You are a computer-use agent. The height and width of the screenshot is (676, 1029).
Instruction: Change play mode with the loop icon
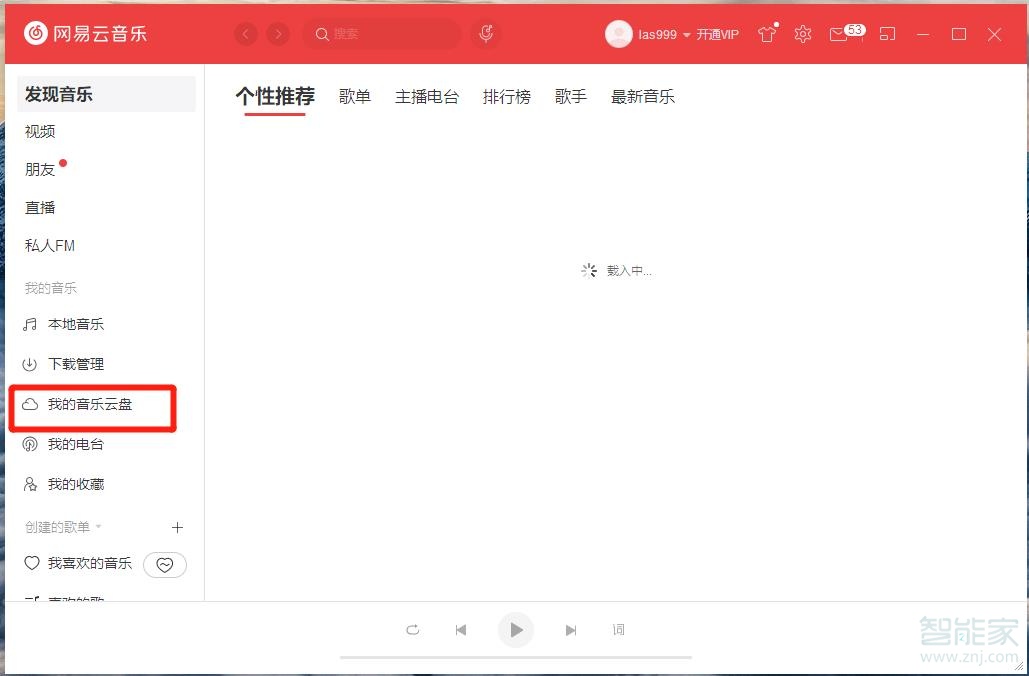point(413,630)
